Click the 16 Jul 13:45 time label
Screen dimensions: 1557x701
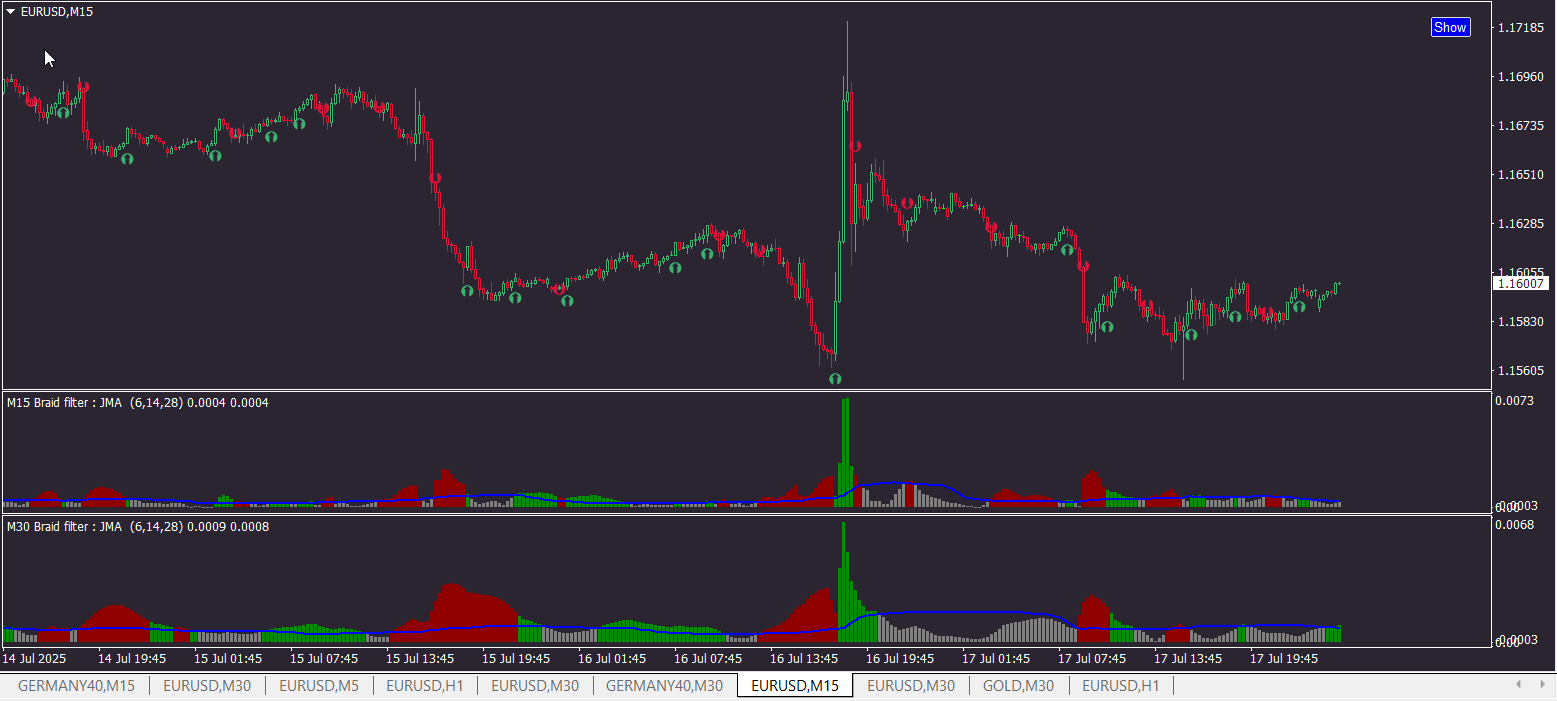[804, 659]
